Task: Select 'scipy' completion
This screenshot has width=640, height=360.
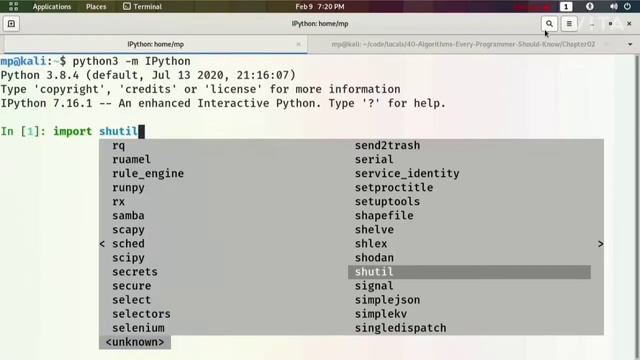Action: click(128, 258)
